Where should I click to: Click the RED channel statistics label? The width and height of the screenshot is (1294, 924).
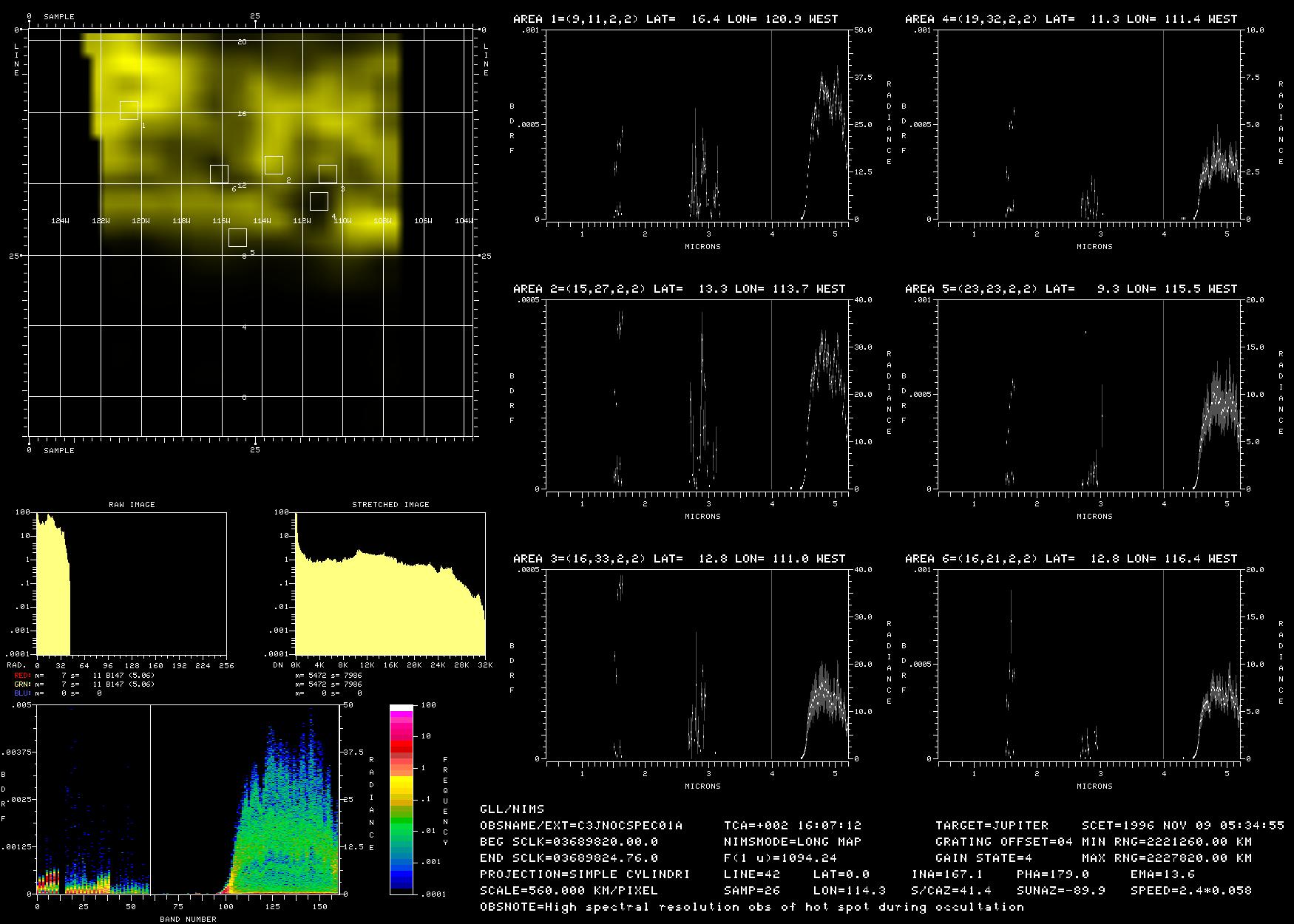pos(24,676)
